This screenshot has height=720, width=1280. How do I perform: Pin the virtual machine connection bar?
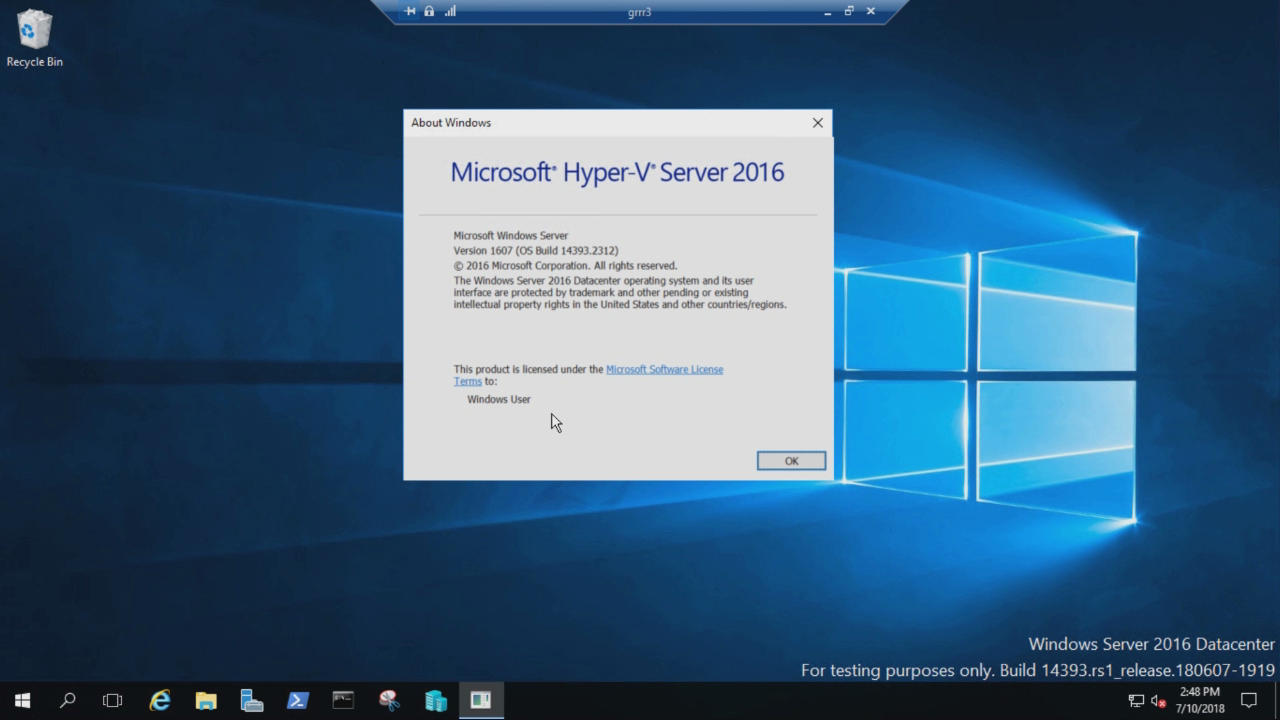point(409,11)
